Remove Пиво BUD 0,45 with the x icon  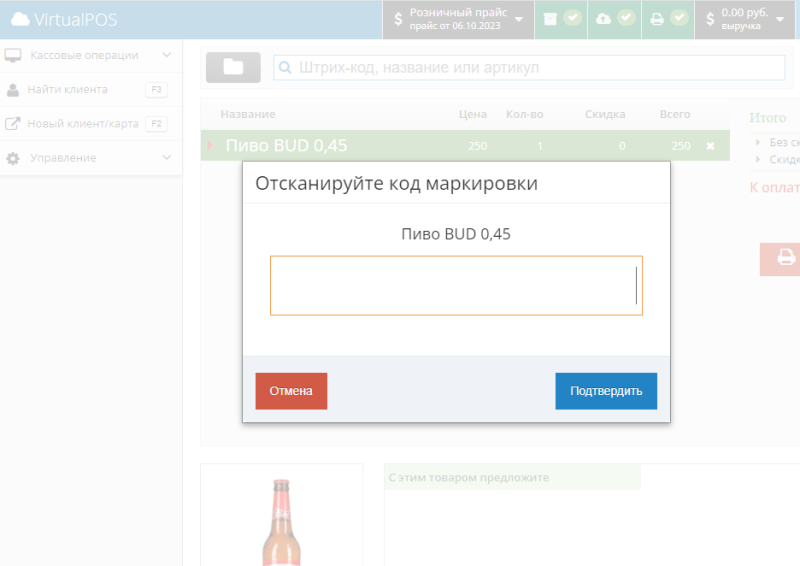coord(710,146)
